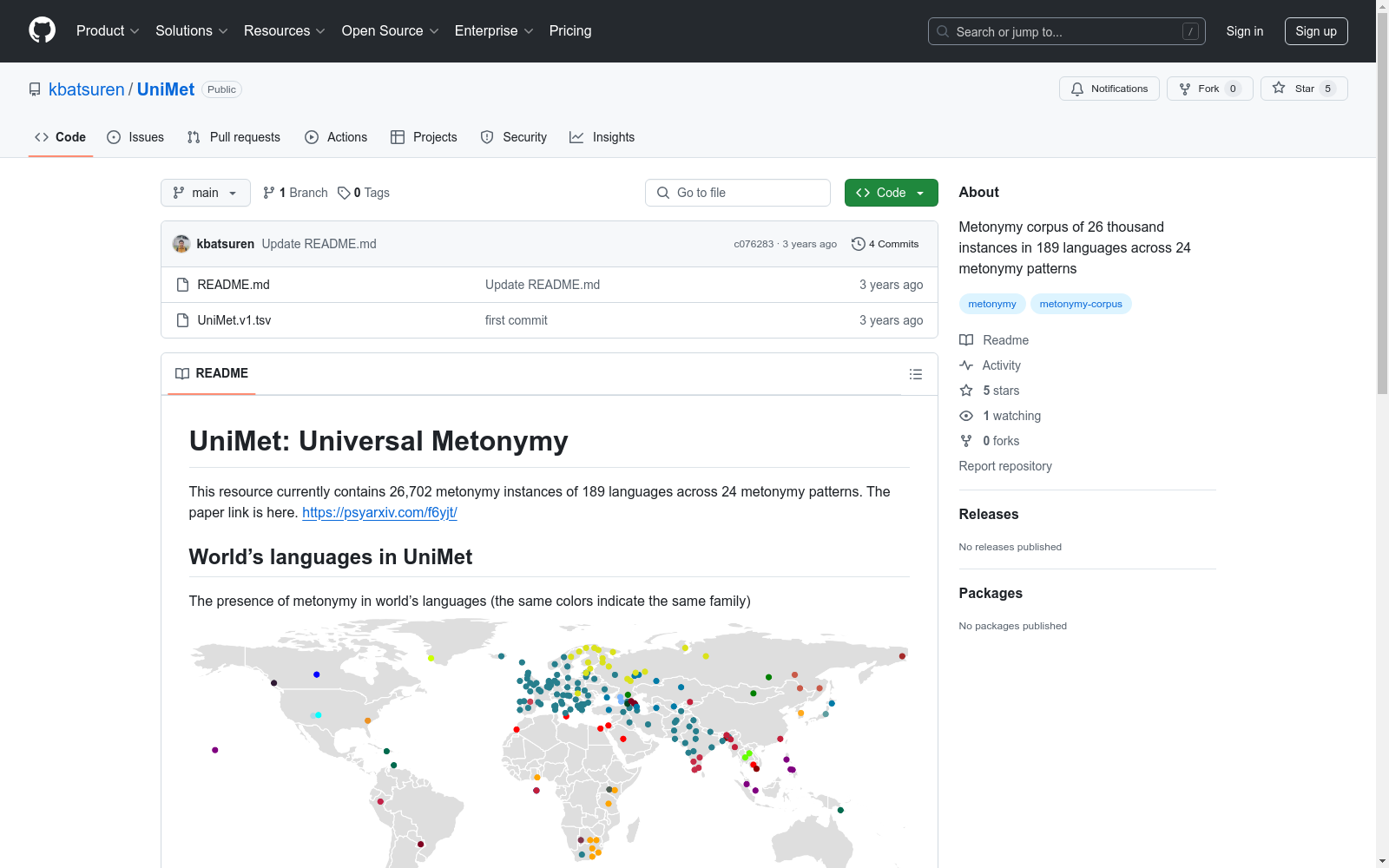Click the README.md file icon
Image resolution: width=1389 pixels, height=868 pixels.
182,285
